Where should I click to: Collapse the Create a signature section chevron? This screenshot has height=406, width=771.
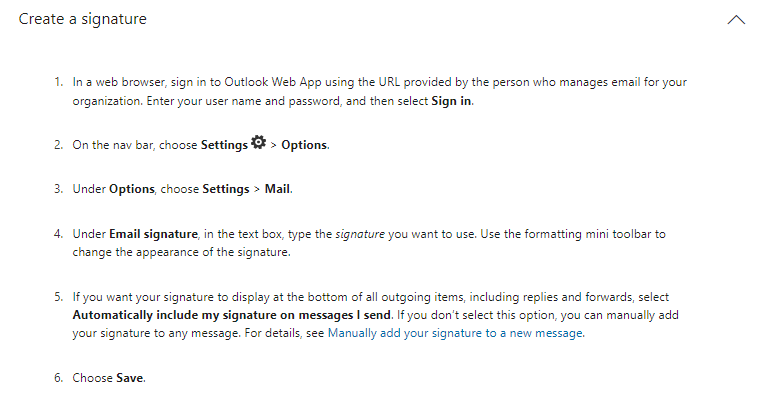click(737, 19)
